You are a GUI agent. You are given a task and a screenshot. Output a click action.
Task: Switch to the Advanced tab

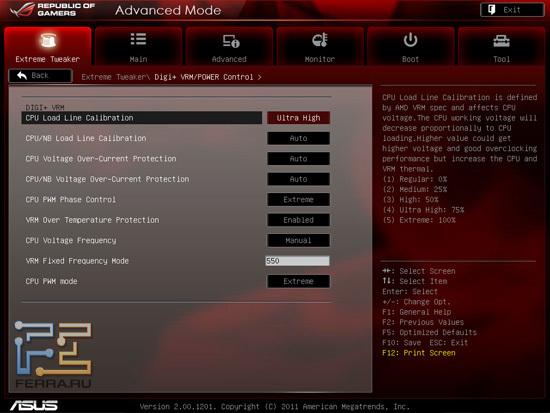point(229,46)
